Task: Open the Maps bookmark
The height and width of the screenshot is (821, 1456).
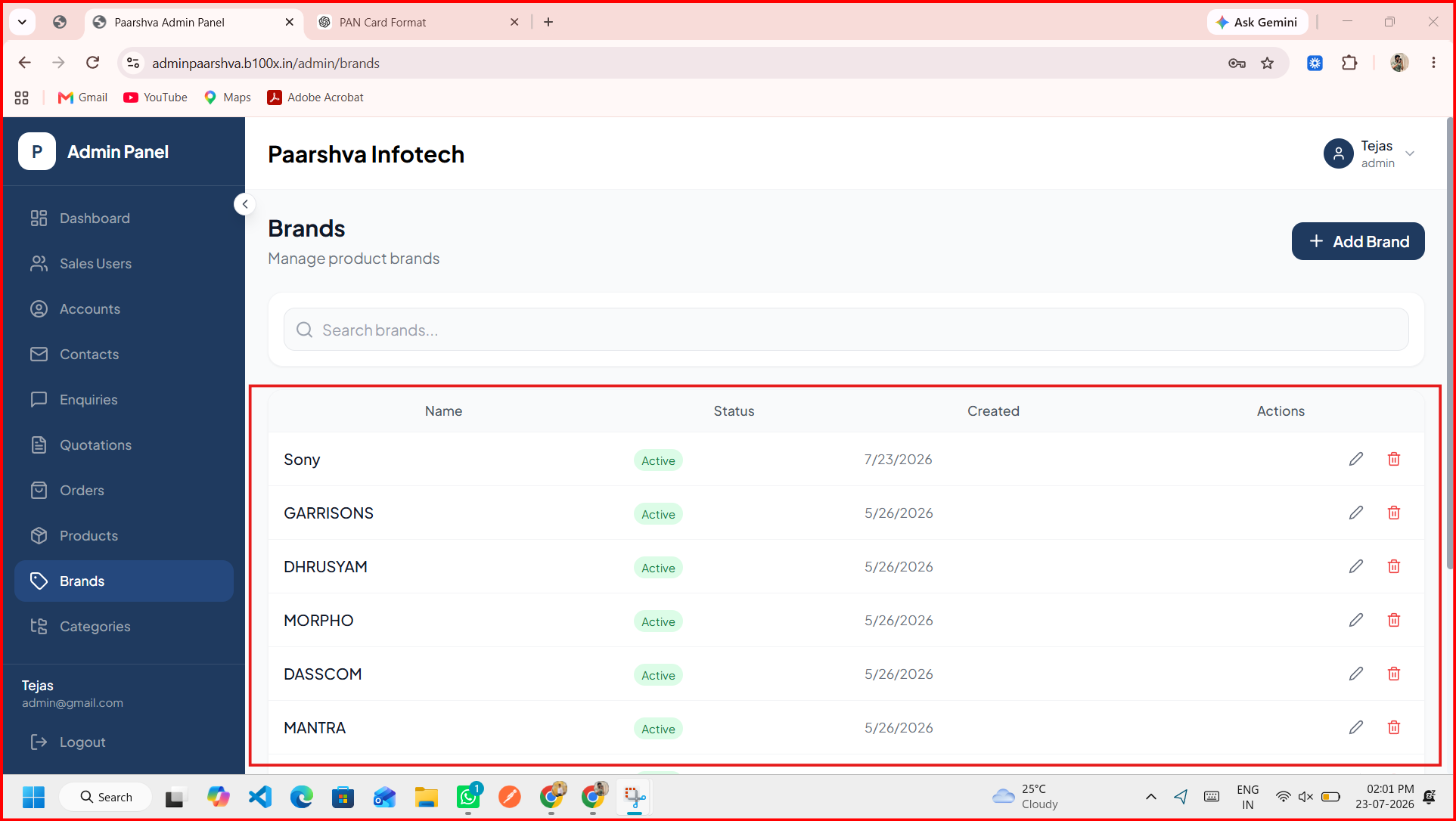Action: tap(228, 98)
